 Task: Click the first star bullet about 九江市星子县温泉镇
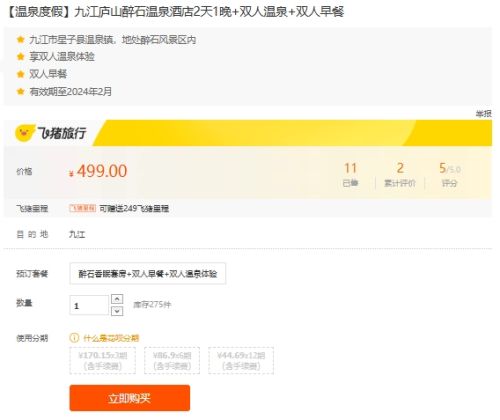[x=21, y=40]
